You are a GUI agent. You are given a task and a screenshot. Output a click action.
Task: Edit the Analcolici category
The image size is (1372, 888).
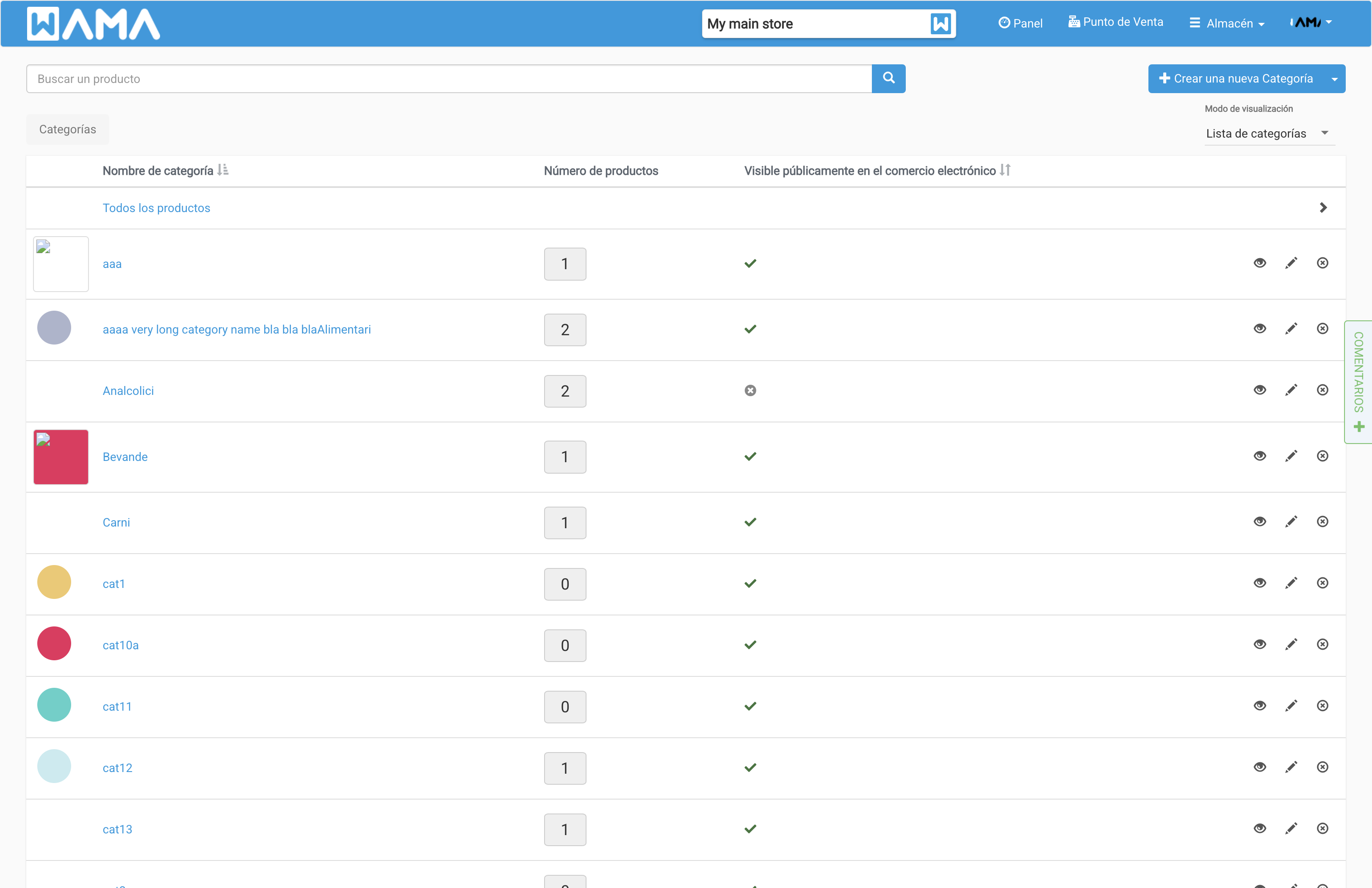[1291, 391]
